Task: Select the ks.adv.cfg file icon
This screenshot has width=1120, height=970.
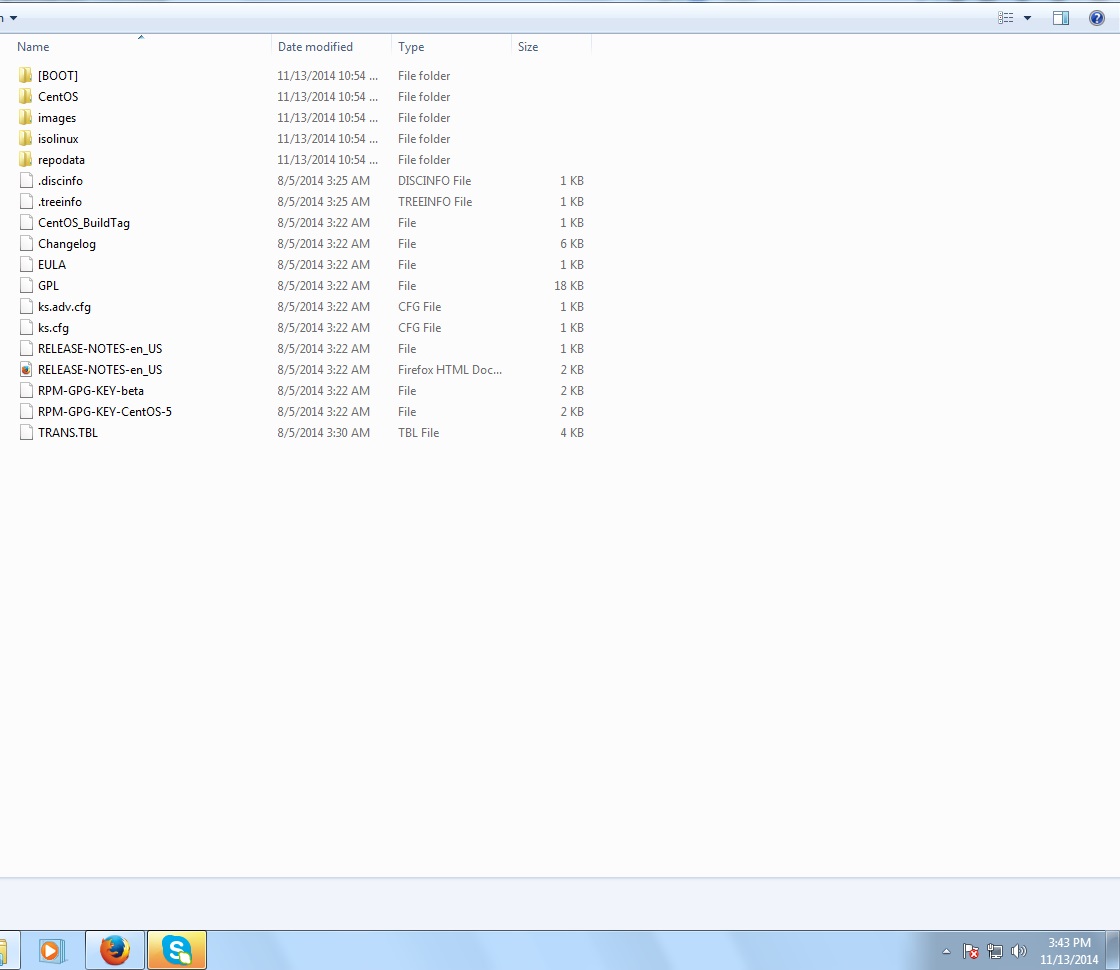Action: 26,306
